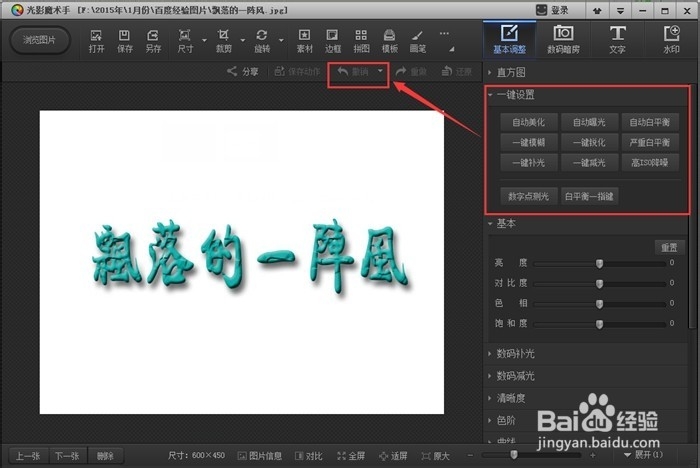Click the 撤销 undo icon
Viewport: 700px width, 468px height.
click(353, 71)
